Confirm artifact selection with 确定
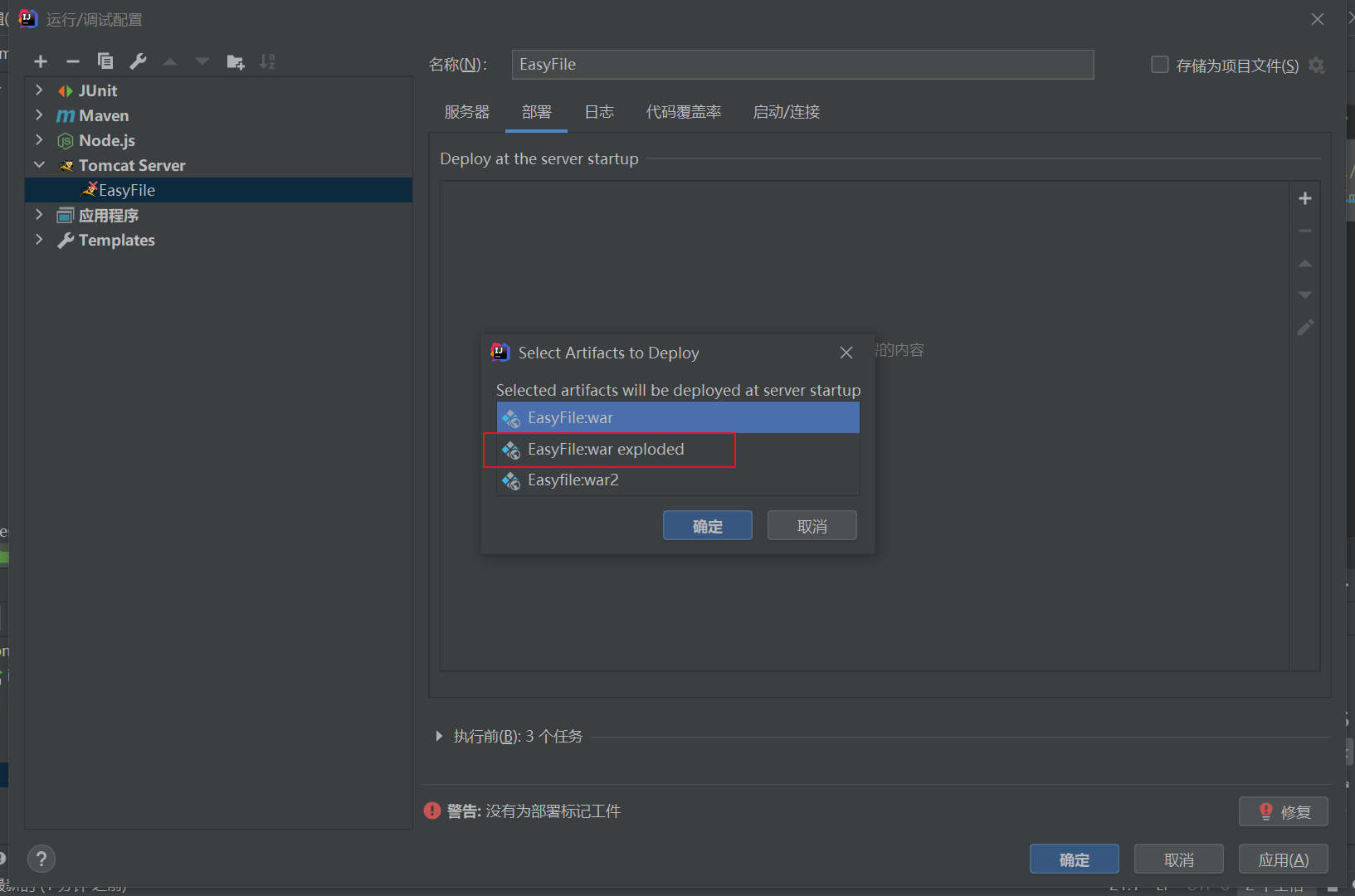Viewport: 1355px width, 896px height. click(x=708, y=526)
